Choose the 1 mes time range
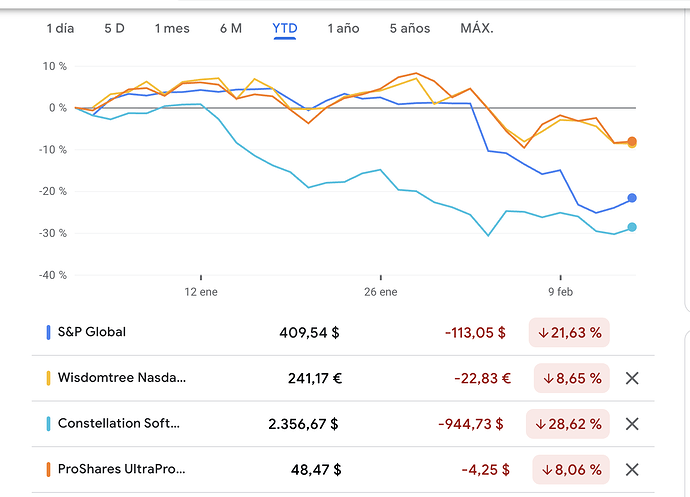The width and height of the screenshot is (690, 497). [x=171, y=28]
